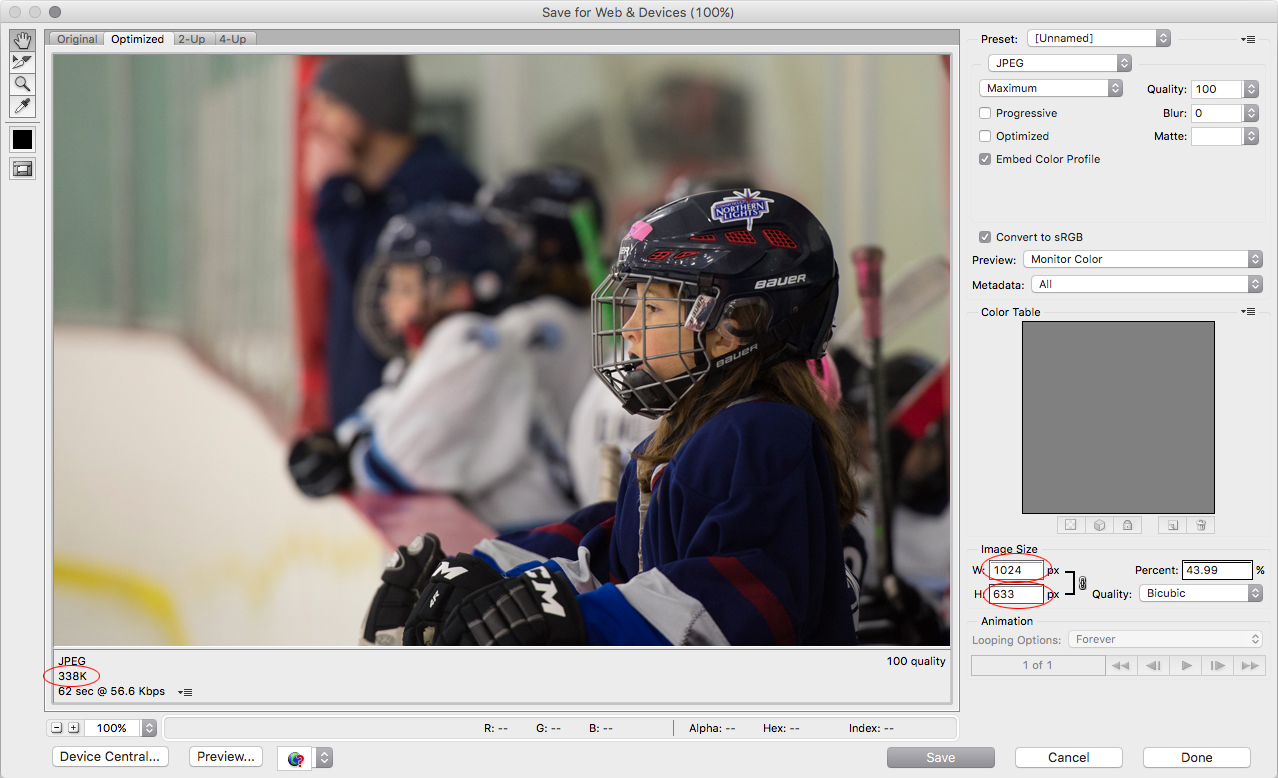
Task: Open preview in browser icon
Action: pyautogui.click(x=296, y=758)
